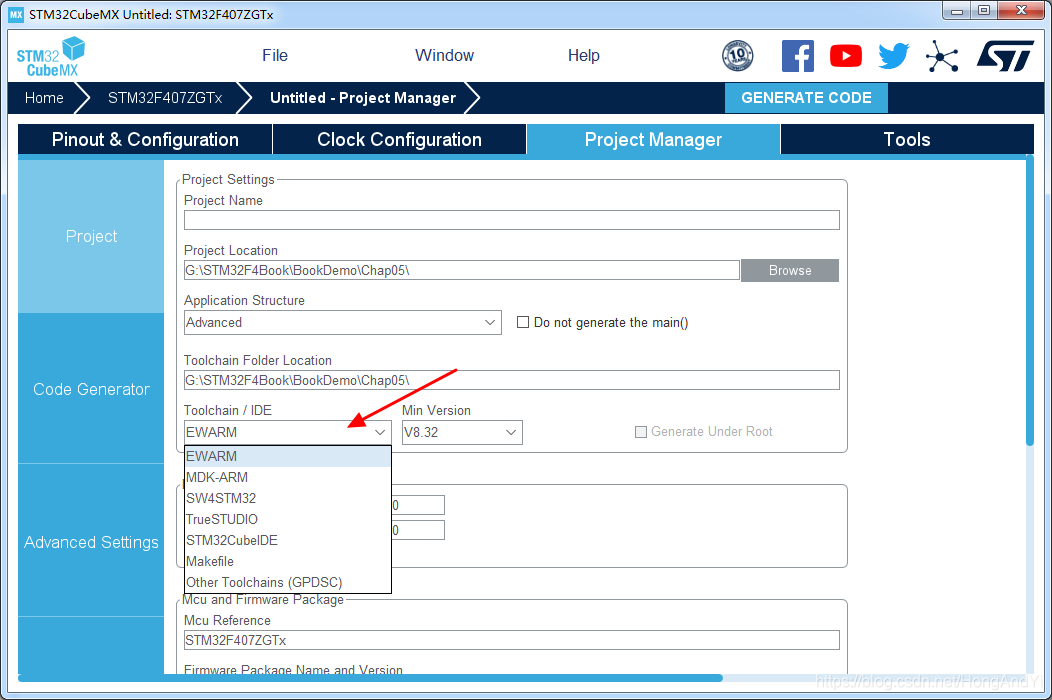Open the 10-year anniversary badge icon

[737, 56]
